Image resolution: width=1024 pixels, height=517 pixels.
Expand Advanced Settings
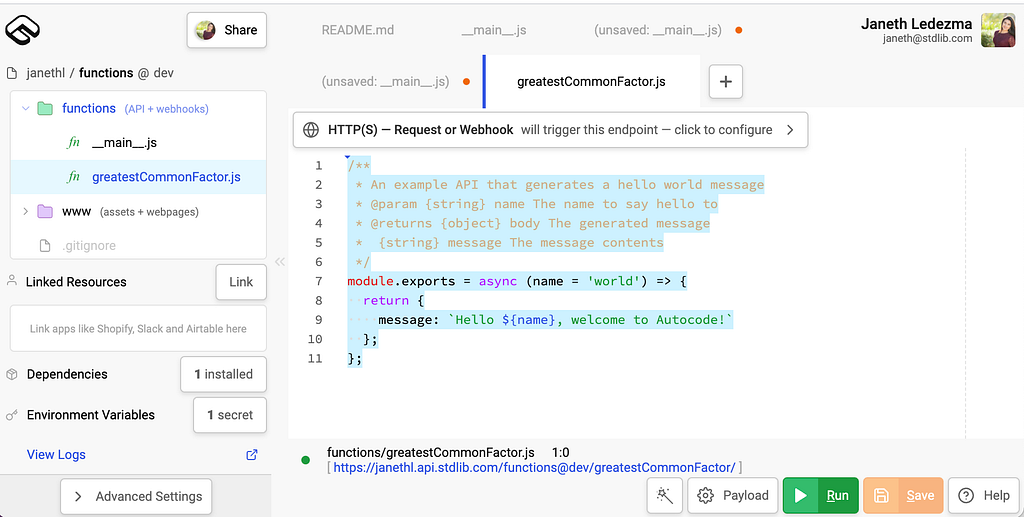136,496
